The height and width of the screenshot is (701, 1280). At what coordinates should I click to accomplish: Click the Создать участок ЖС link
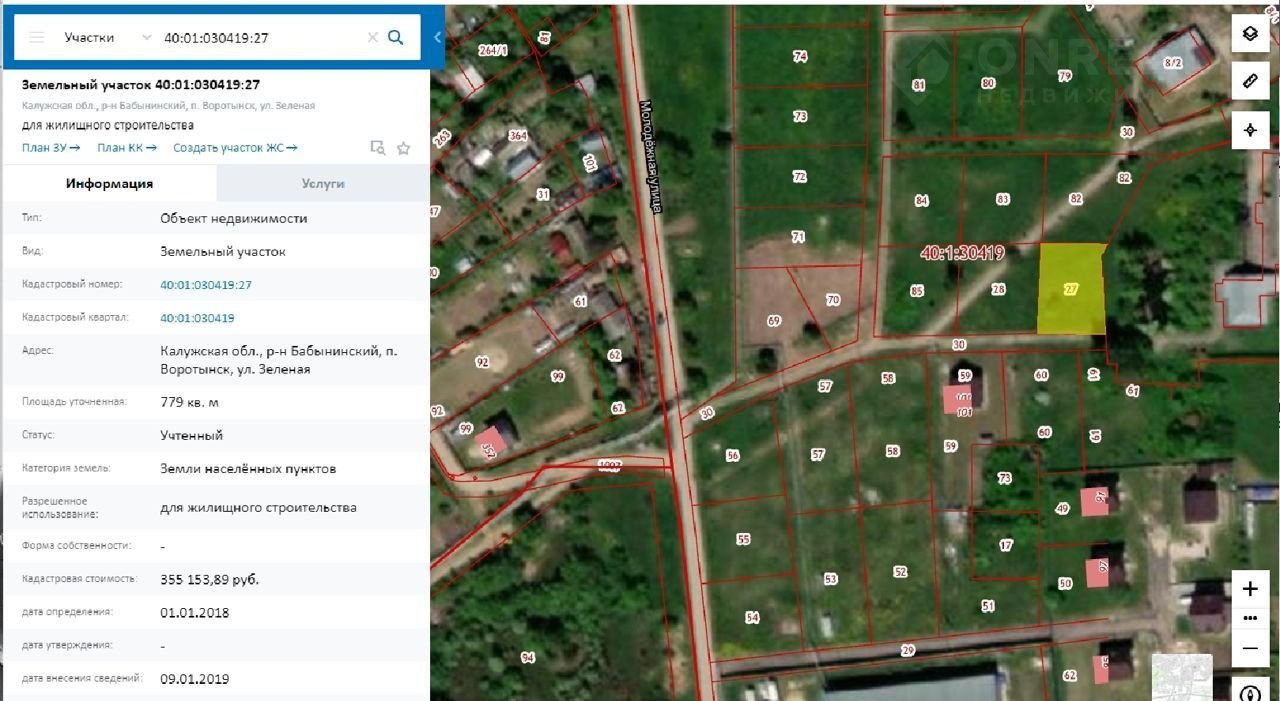point(235,148)
